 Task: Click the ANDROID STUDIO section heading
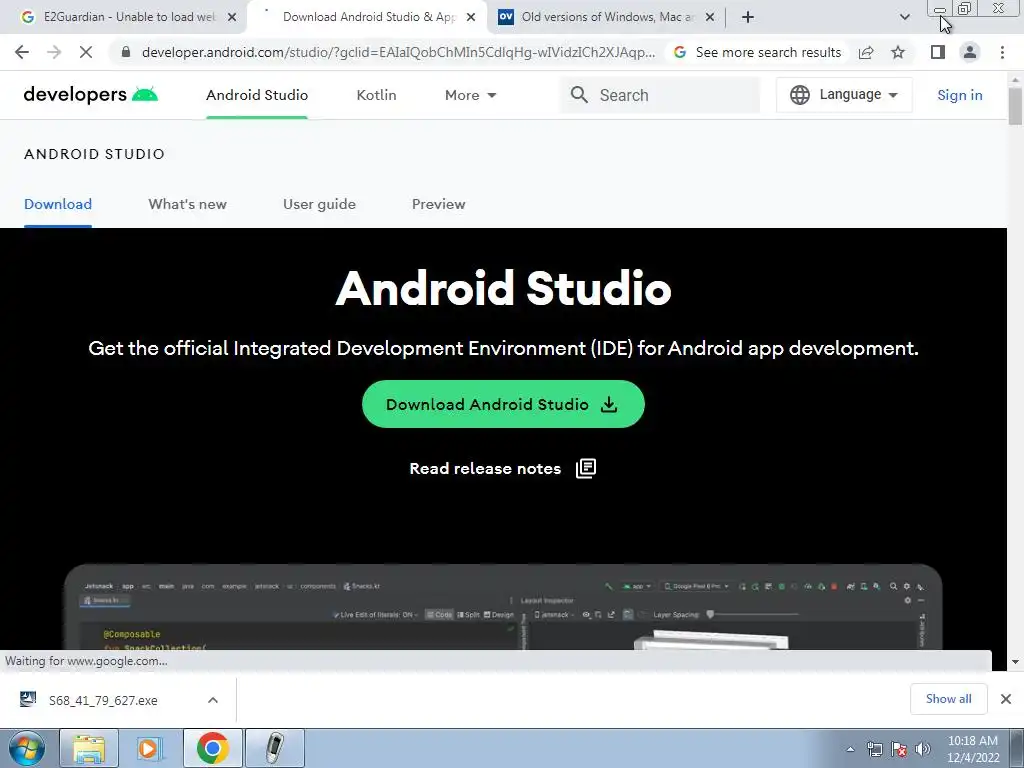[94, 154]
